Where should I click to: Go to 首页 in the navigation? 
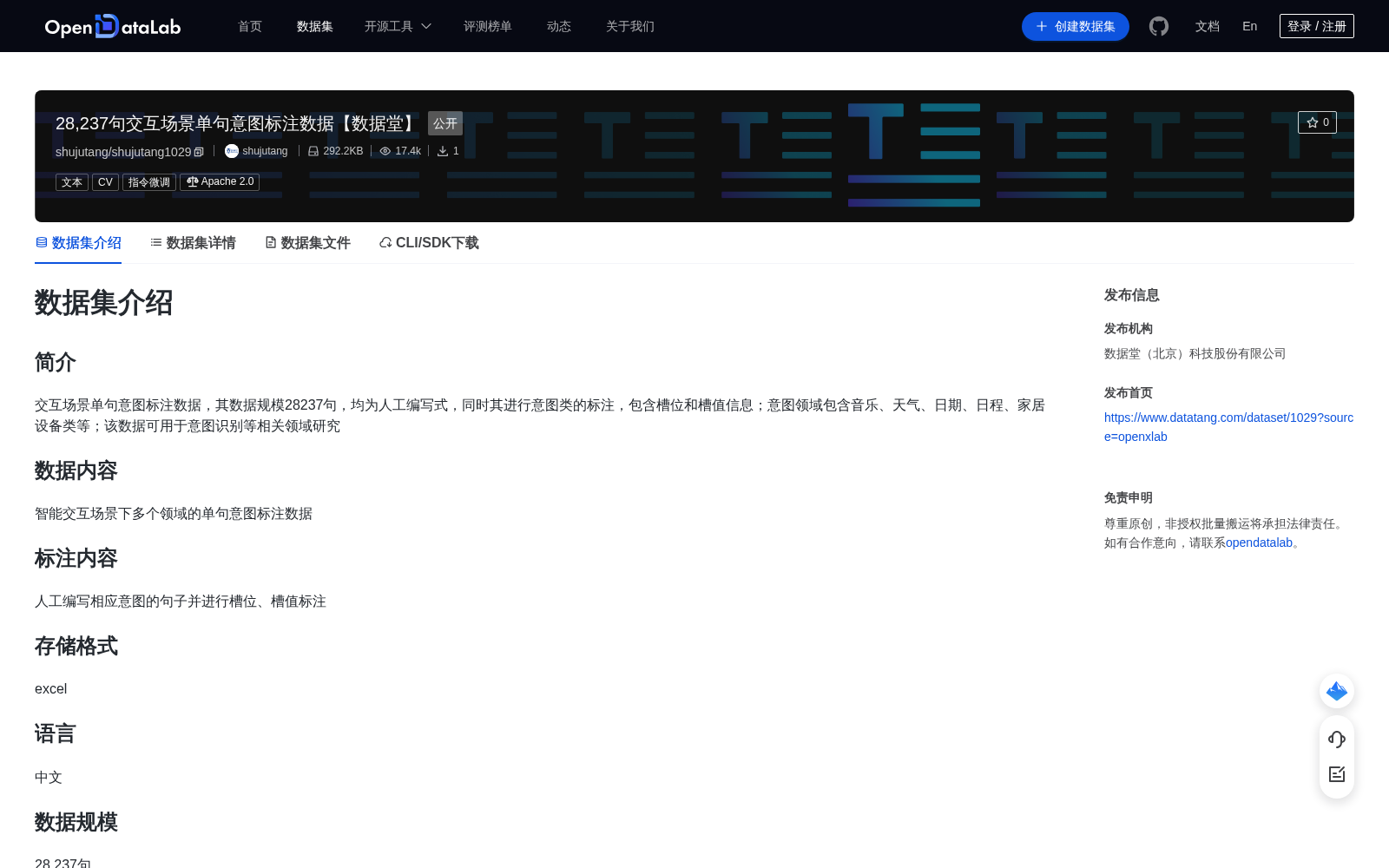(x=250, y=26)
